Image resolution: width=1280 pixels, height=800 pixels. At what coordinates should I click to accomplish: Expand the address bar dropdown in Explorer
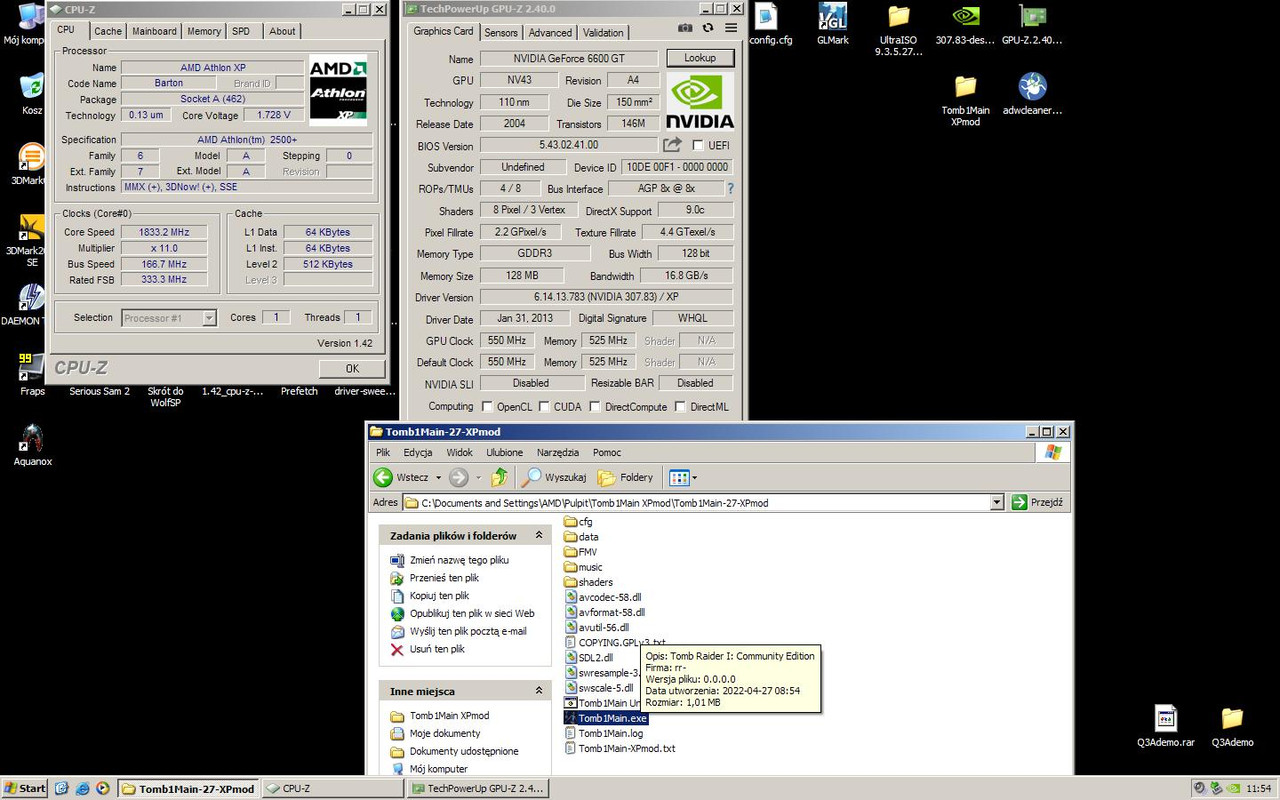[996, 502]
